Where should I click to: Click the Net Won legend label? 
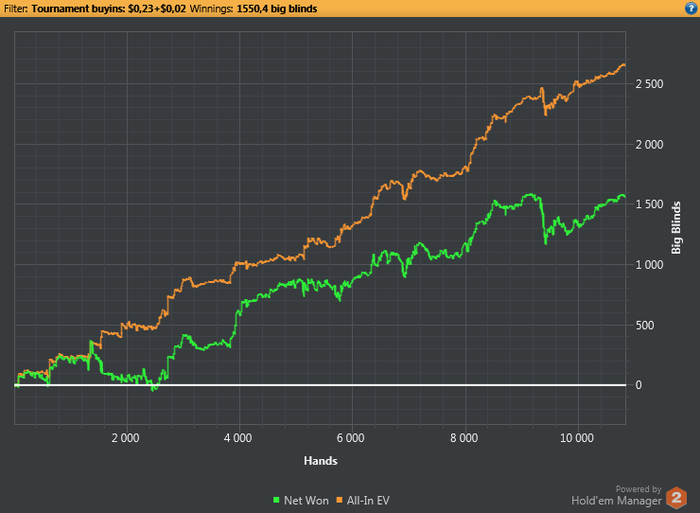click(x=306, y=500)
